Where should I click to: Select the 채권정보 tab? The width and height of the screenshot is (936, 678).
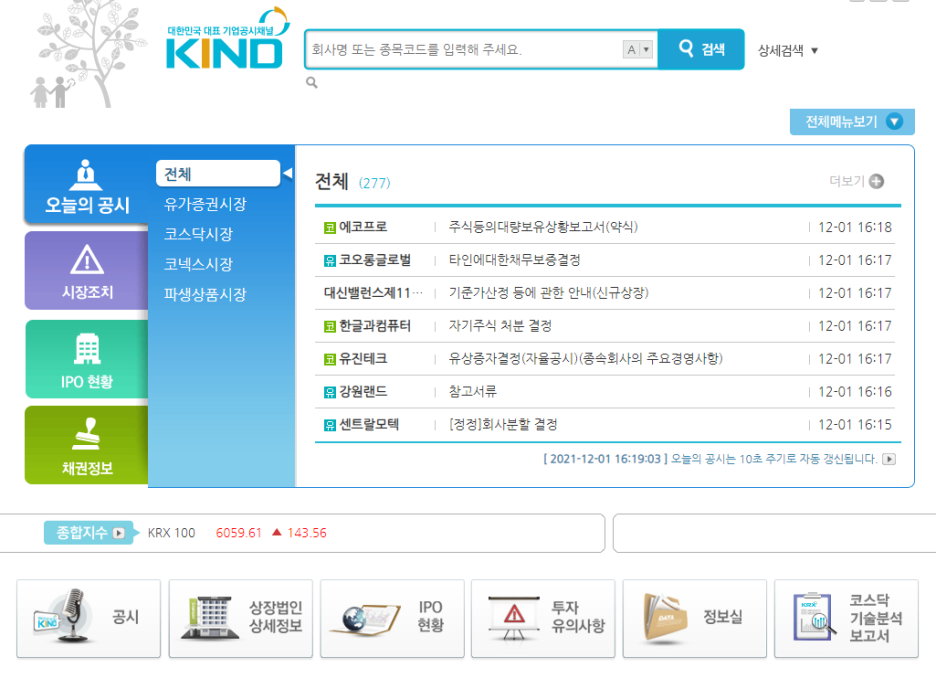click(87, 445)
